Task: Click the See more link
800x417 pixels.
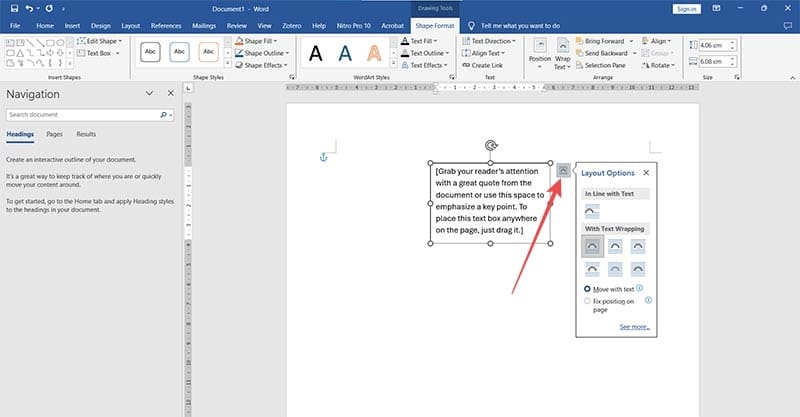Action: coord(632,326)
